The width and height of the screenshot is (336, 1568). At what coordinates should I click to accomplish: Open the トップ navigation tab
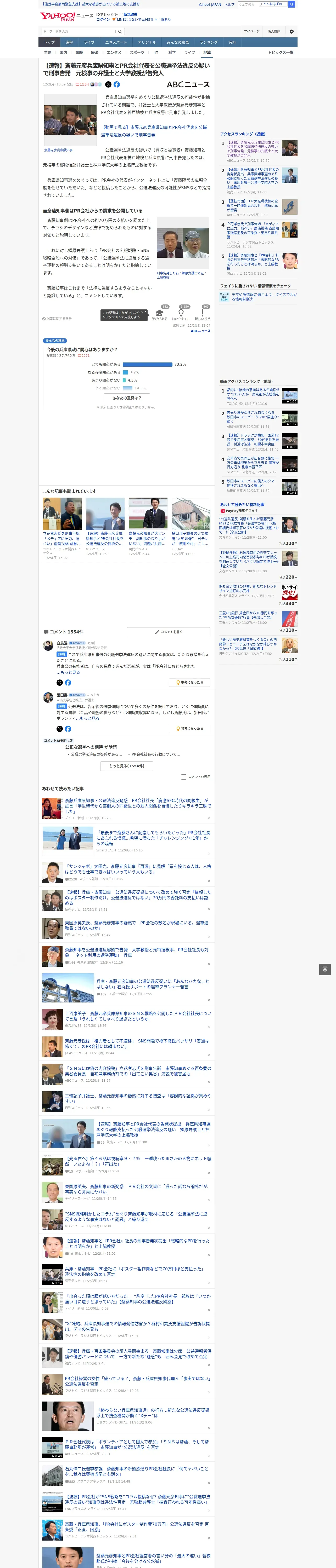point(49,42)
